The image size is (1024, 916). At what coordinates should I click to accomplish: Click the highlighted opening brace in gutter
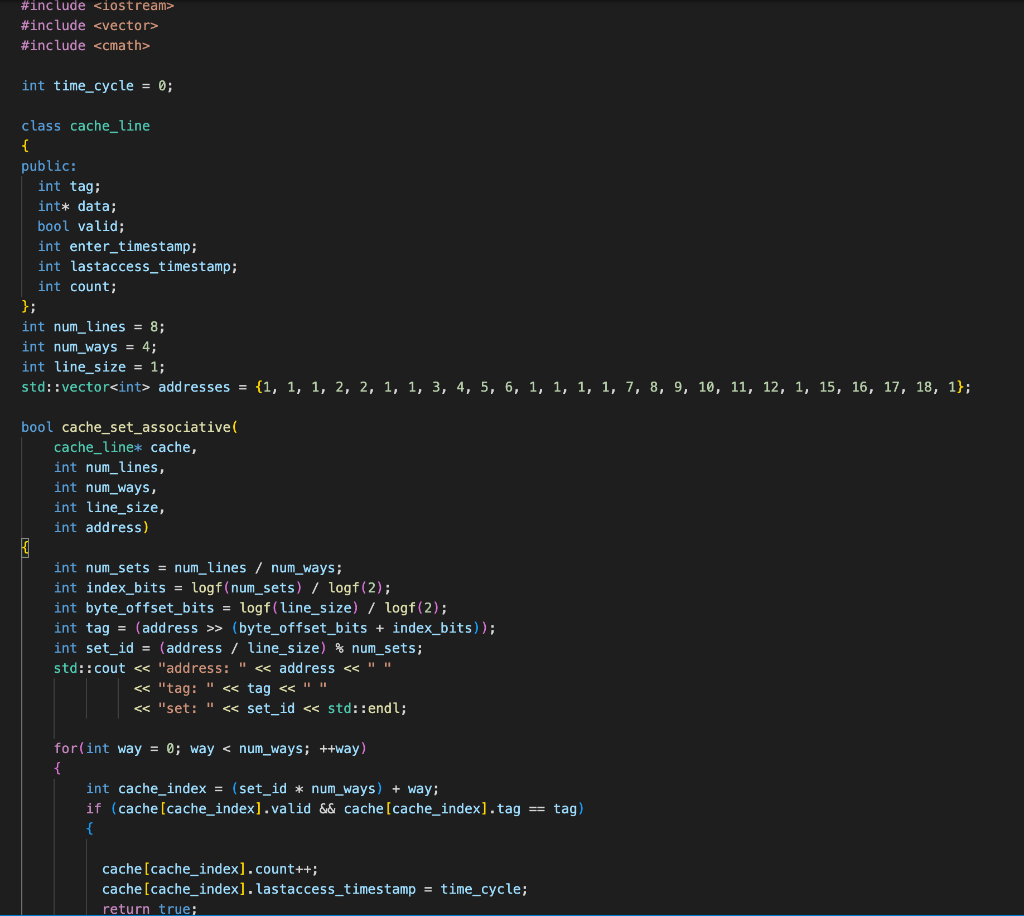point(24,547)
